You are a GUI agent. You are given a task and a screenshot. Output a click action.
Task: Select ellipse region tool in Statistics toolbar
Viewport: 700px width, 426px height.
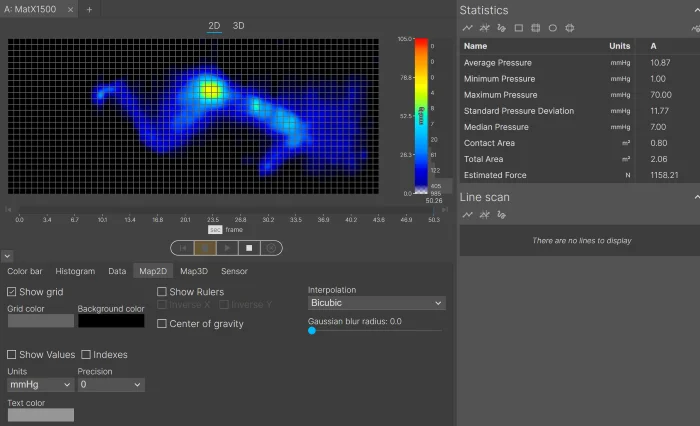click(553, 28)
